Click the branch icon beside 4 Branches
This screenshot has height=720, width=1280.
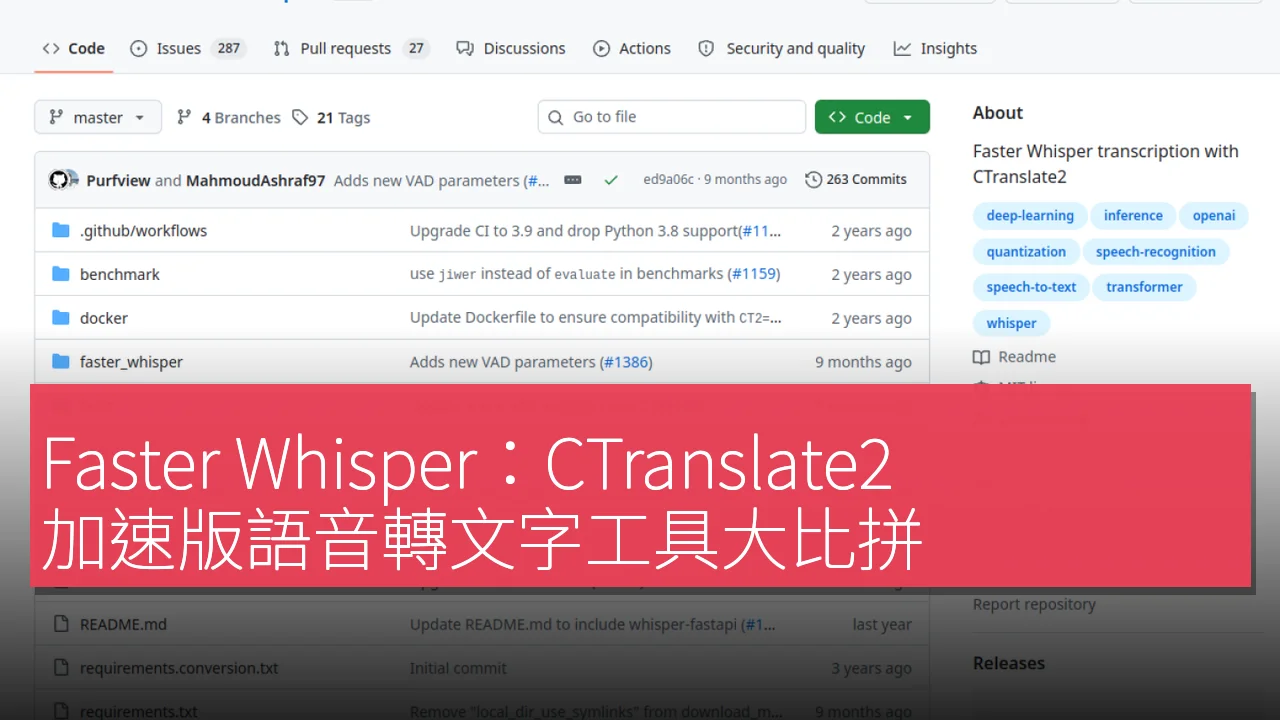coord(184,117)
